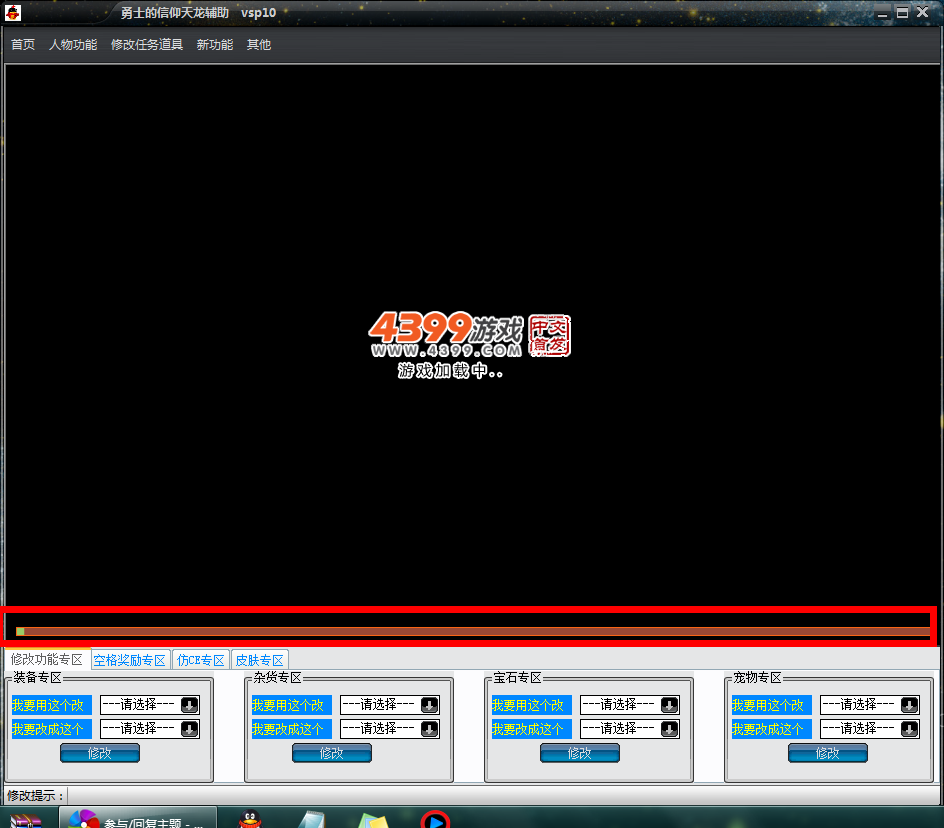Click the game loading progress bar
944x828 pixels.
pyautogui.click(x=473, y=631)
